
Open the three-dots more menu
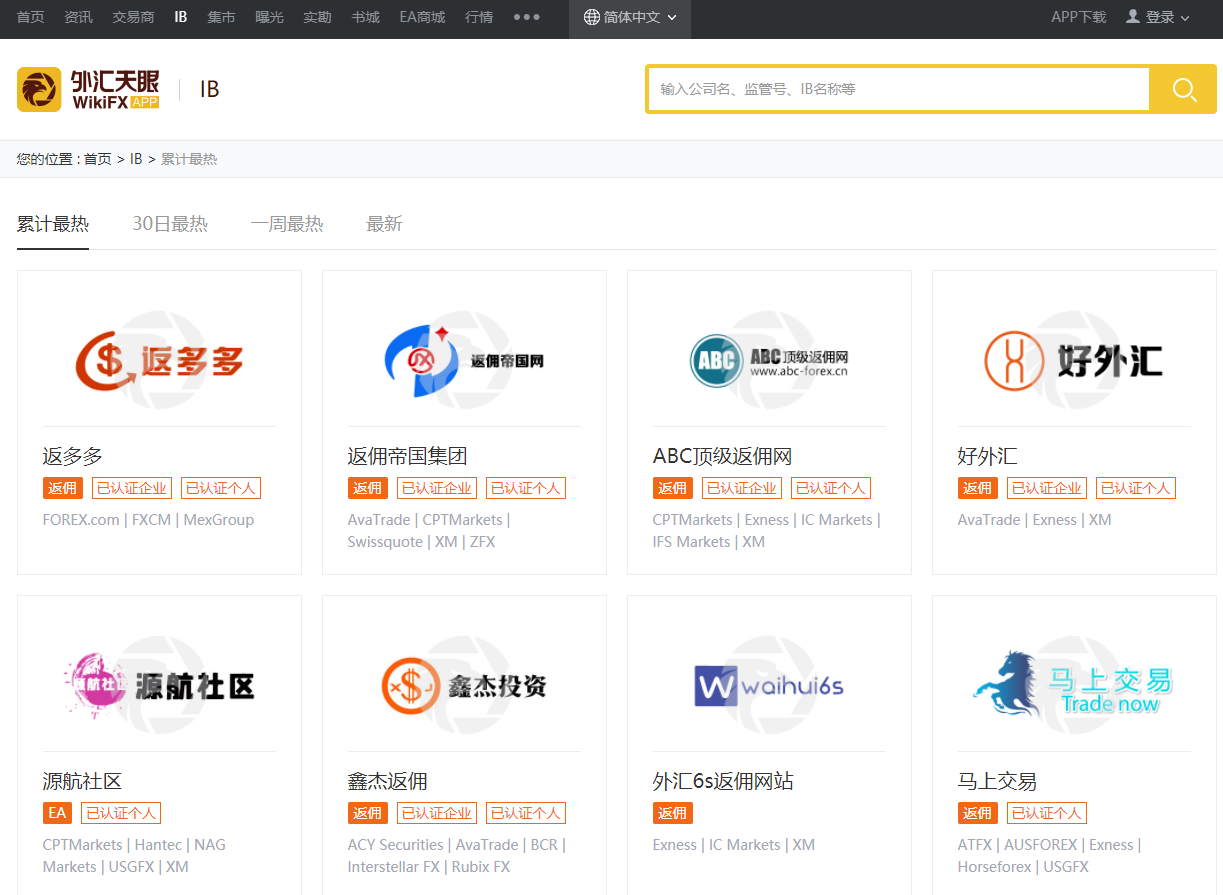coord(527,17)
